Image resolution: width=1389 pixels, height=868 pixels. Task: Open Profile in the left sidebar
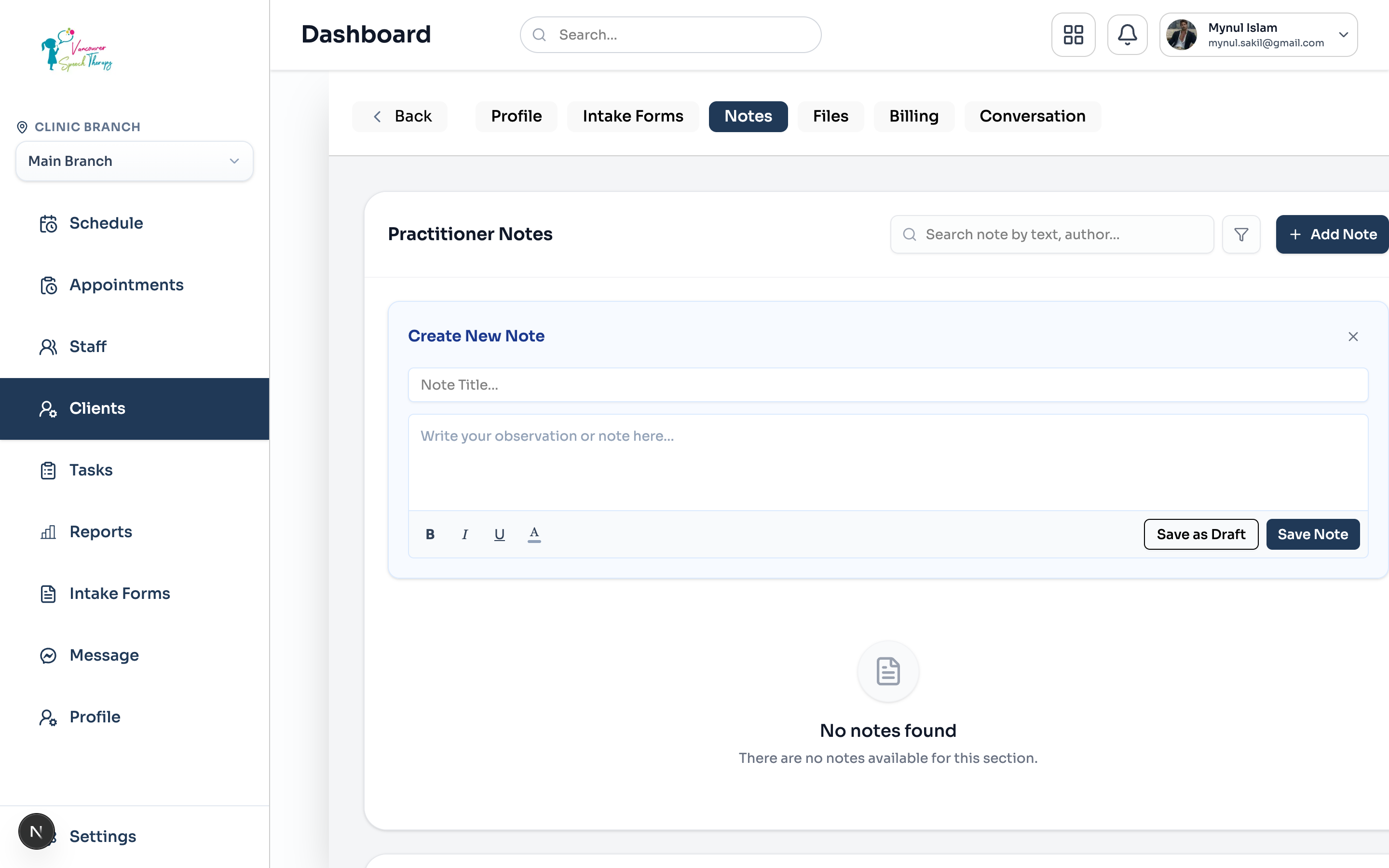click(134, 717)
